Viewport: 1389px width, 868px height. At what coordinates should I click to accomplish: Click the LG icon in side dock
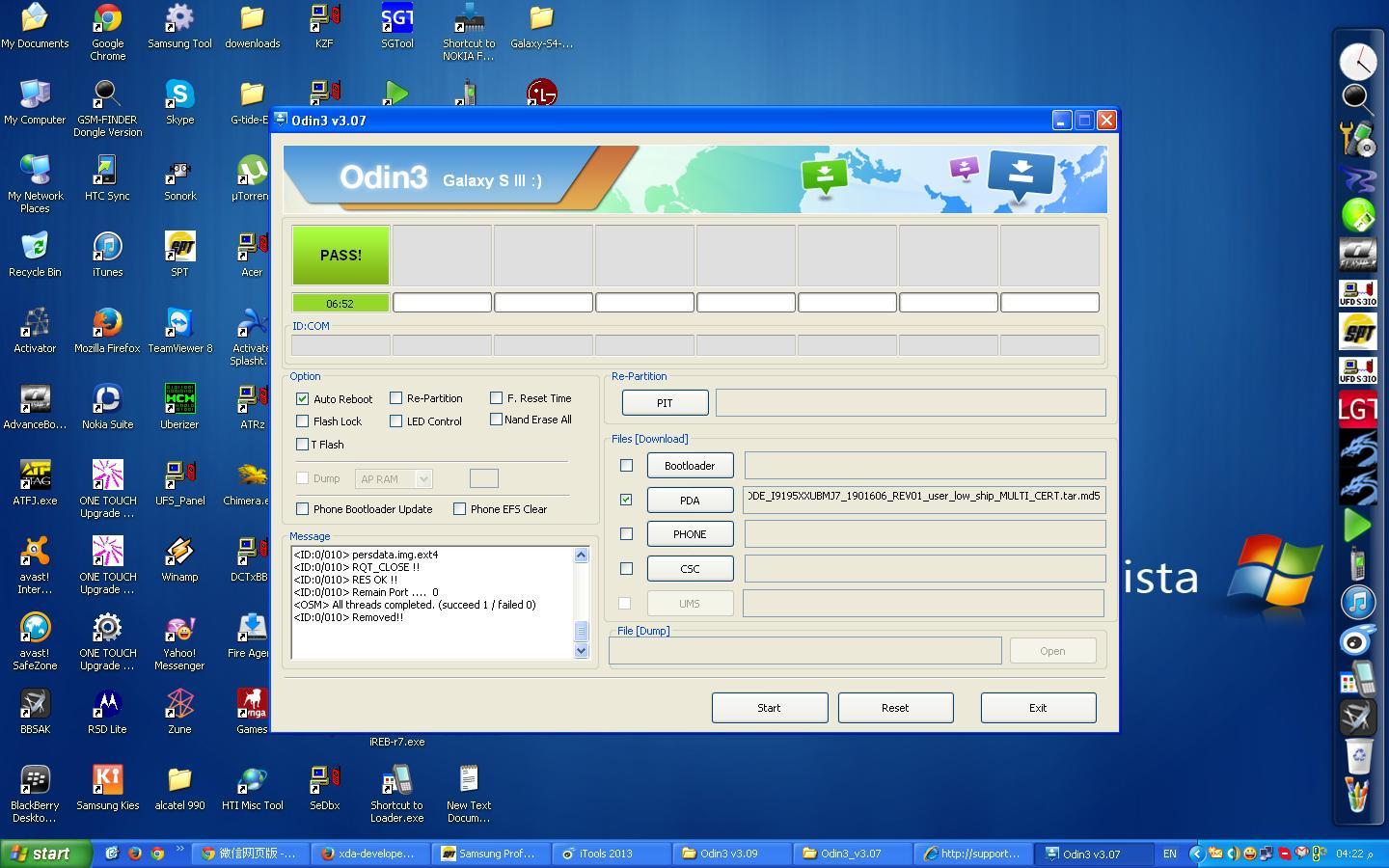1357,410
